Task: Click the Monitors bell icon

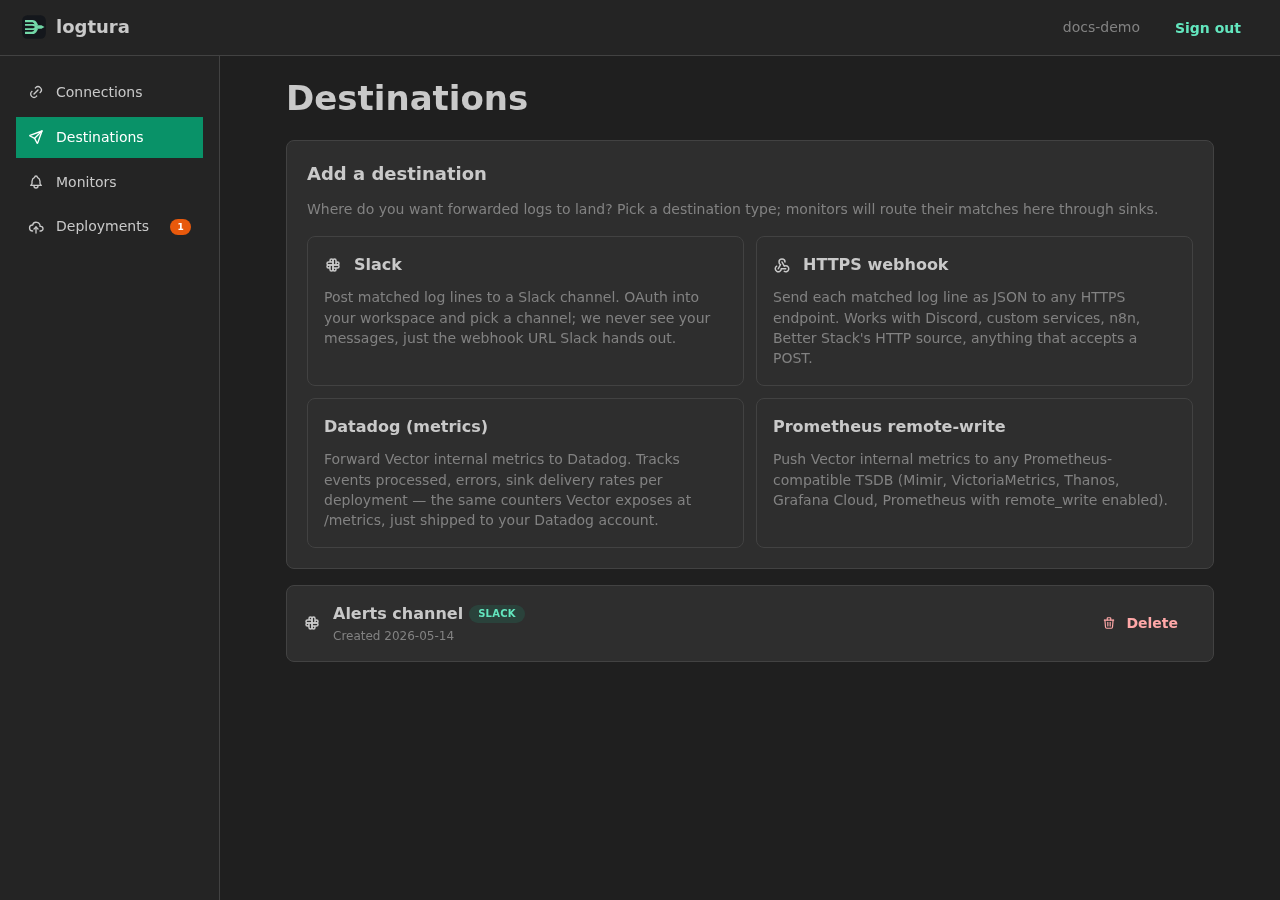Action: click(36, 182)
